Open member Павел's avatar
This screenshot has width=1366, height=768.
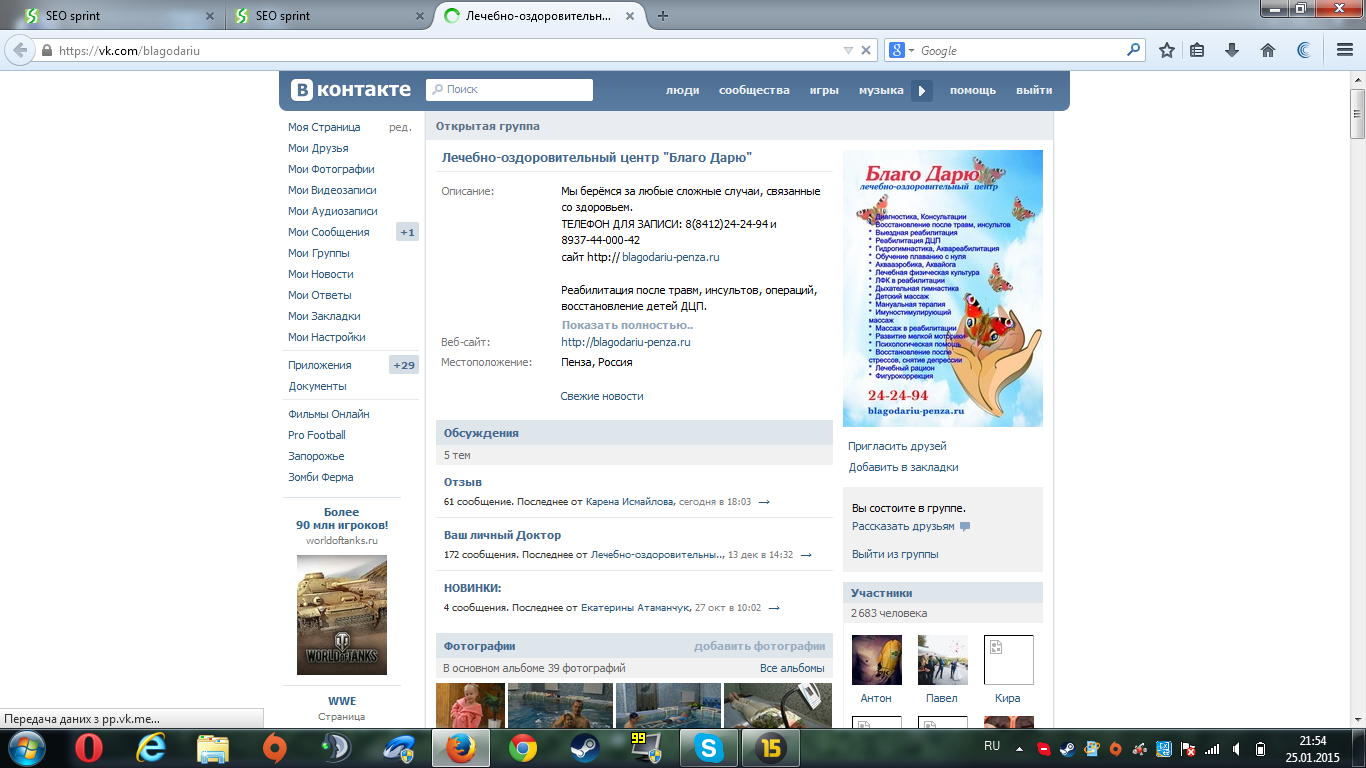coord(942,660)
